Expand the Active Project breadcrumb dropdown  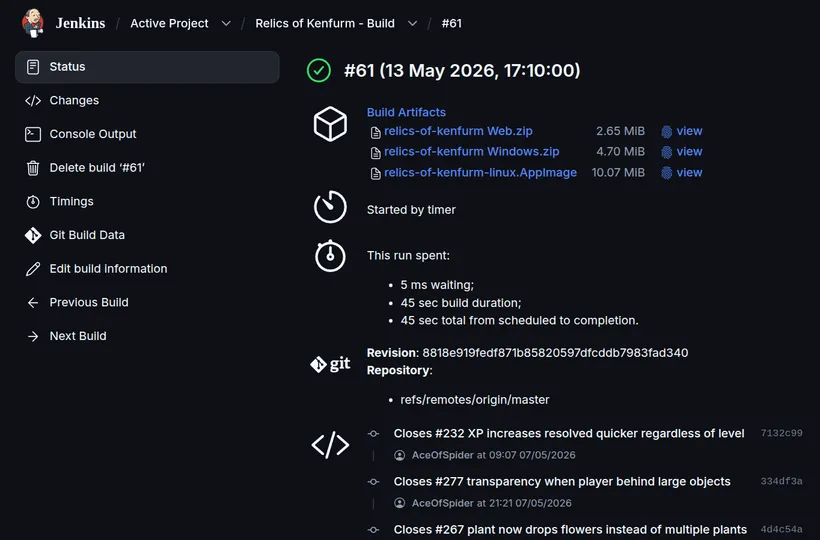pyautogui.click(x=226, y=24)
